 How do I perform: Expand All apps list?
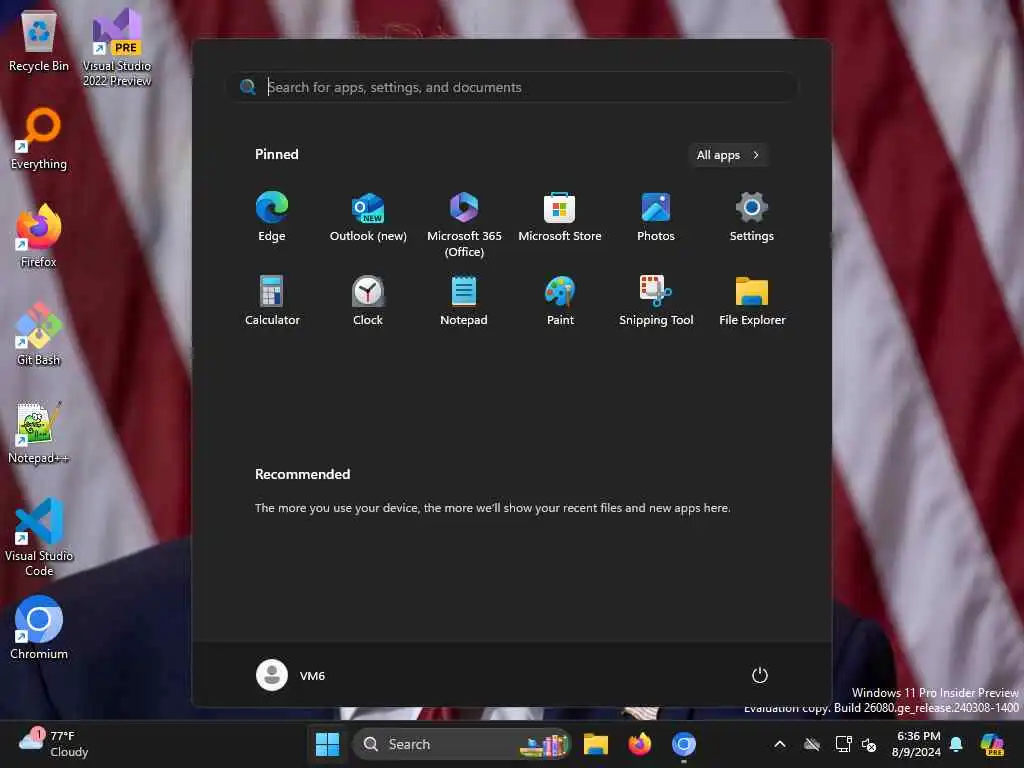728,155
